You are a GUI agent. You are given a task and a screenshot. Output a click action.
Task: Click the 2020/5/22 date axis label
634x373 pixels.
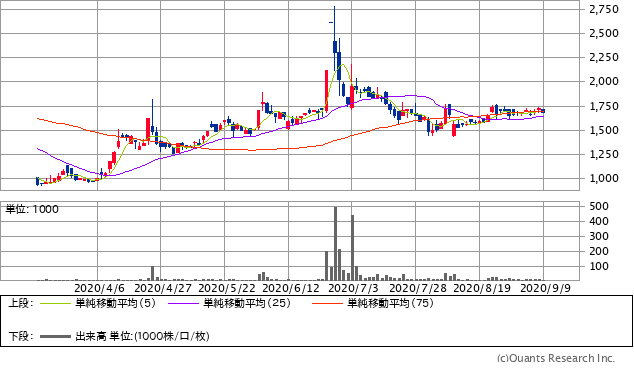tap(227, 288)
